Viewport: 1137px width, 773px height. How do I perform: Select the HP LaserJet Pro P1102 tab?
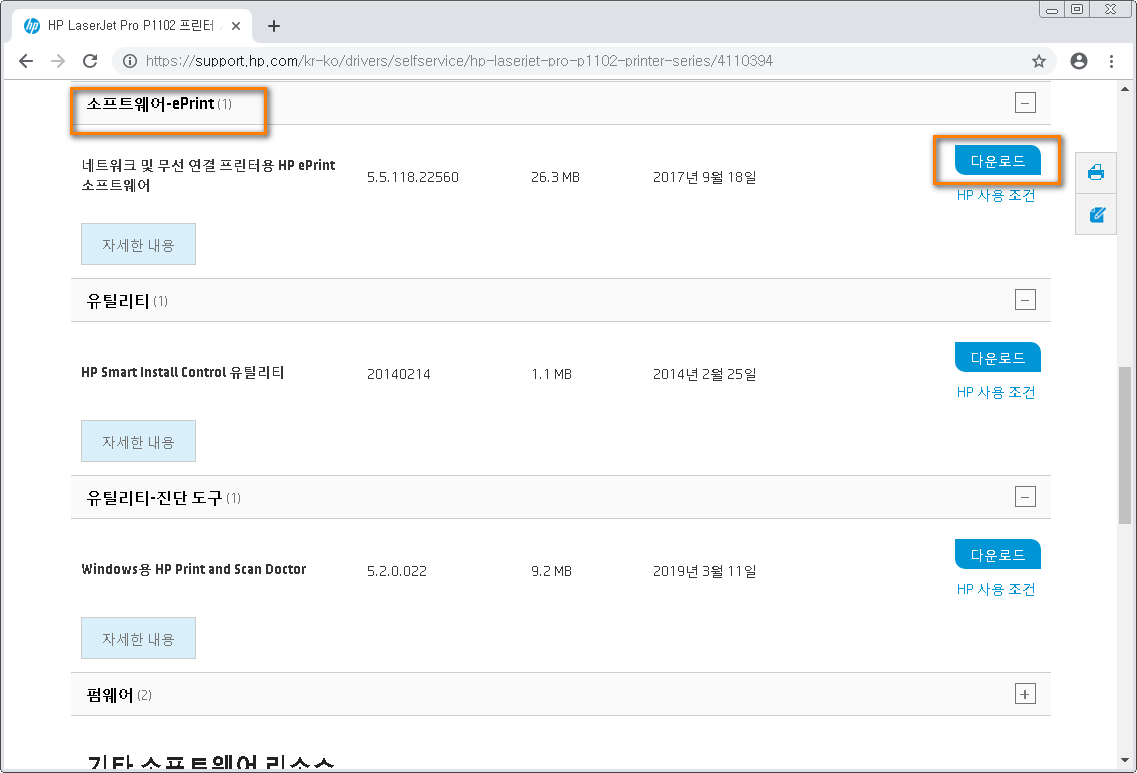click(x=132, y=26)
